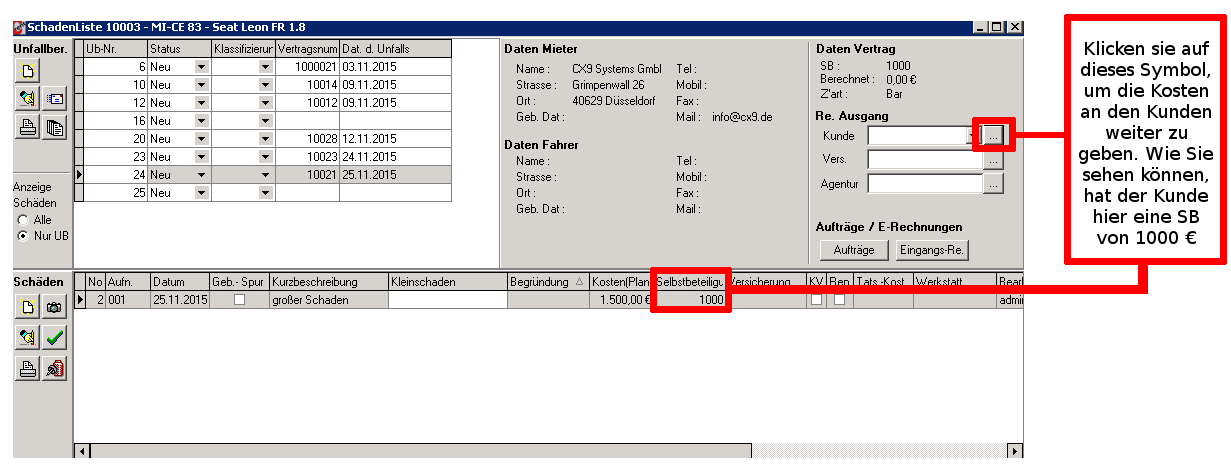Toggle the Geb.-Spur checkbox in damage row
The image size is (1231, 465).
pos(238,299)
